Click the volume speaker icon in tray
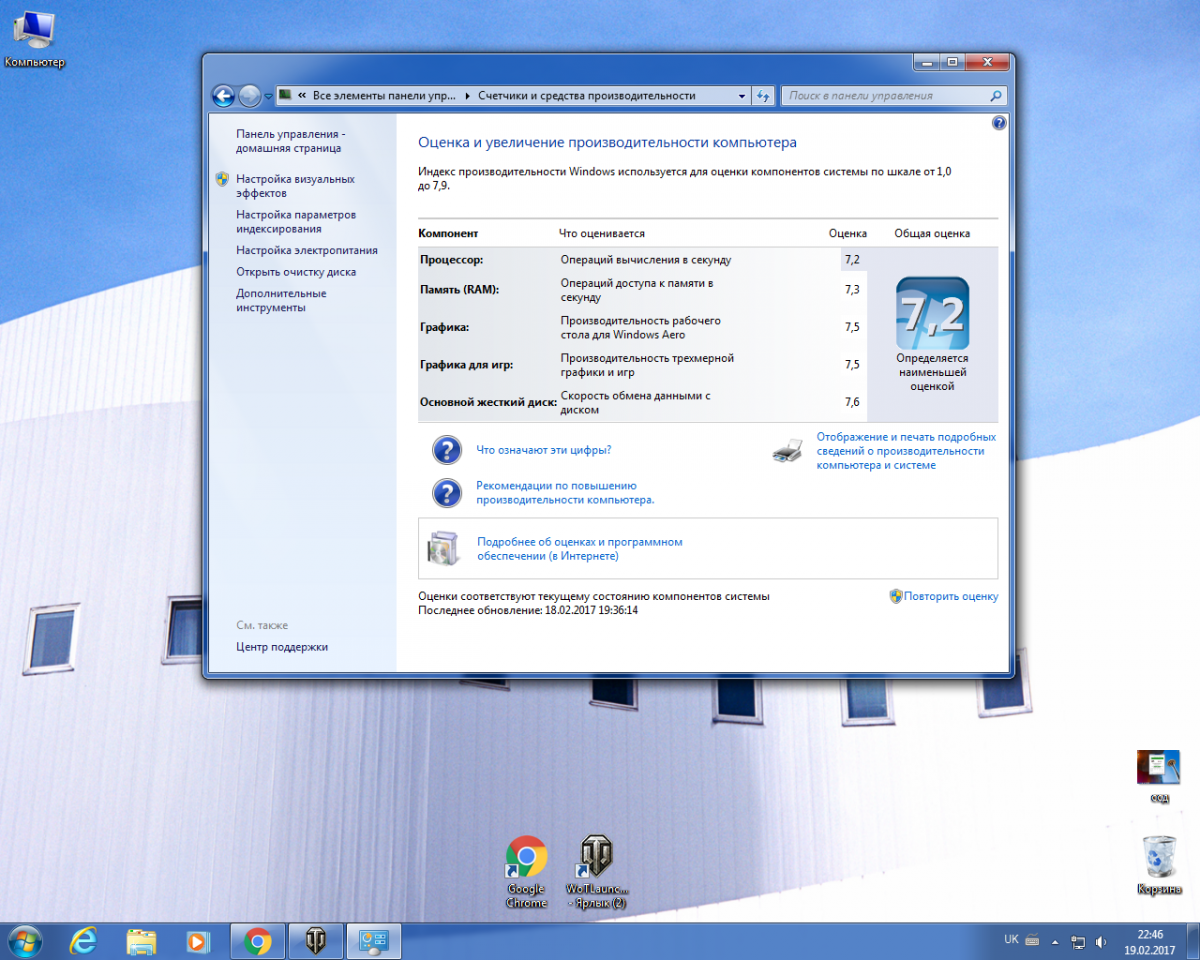 (1101, 941)
